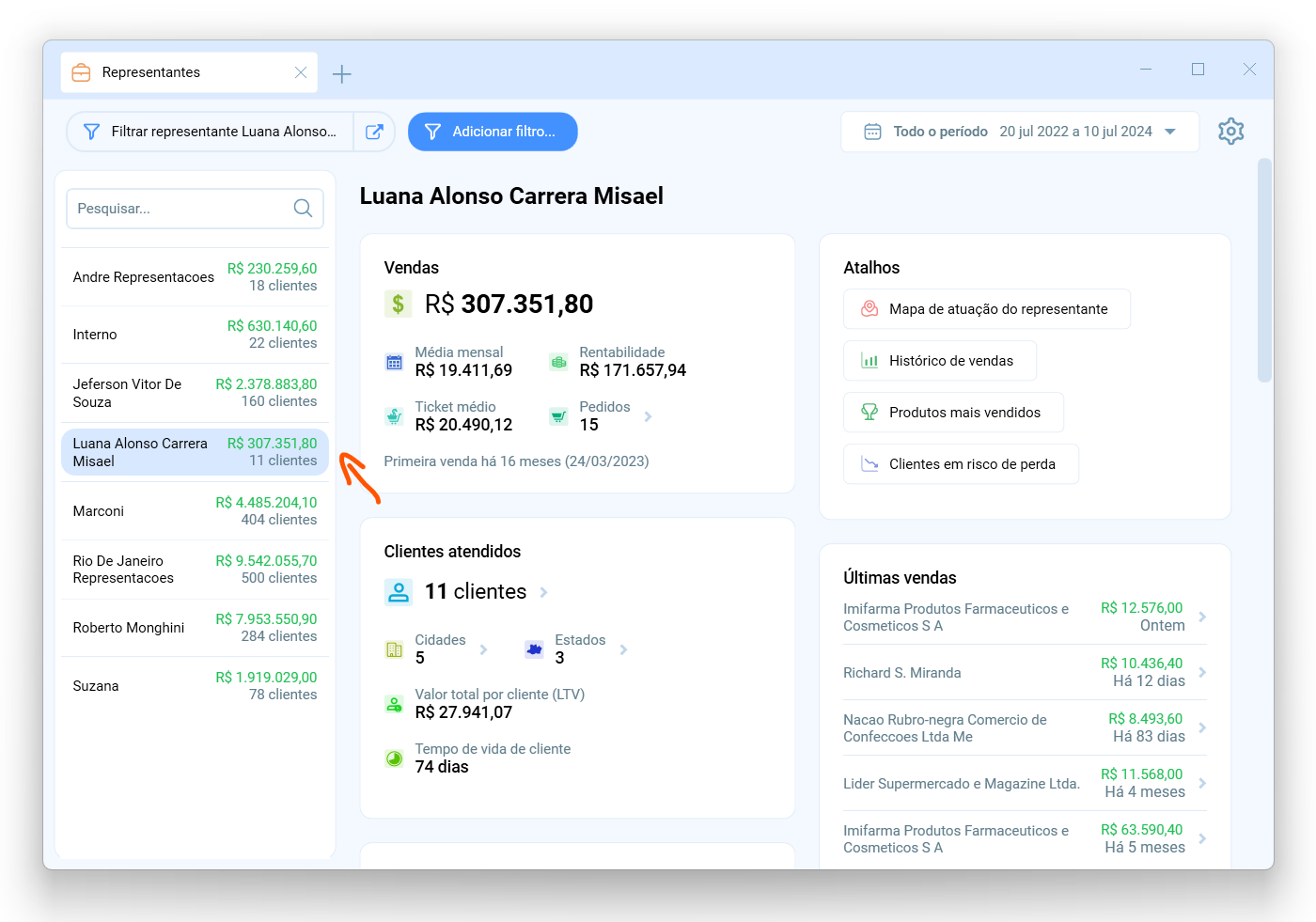Select the Representantes tab
The width and height of the screenshot is (1316, 922).
189,72
